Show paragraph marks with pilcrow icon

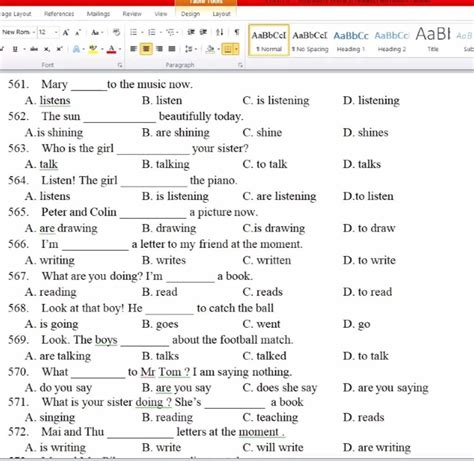pos(237,32)
